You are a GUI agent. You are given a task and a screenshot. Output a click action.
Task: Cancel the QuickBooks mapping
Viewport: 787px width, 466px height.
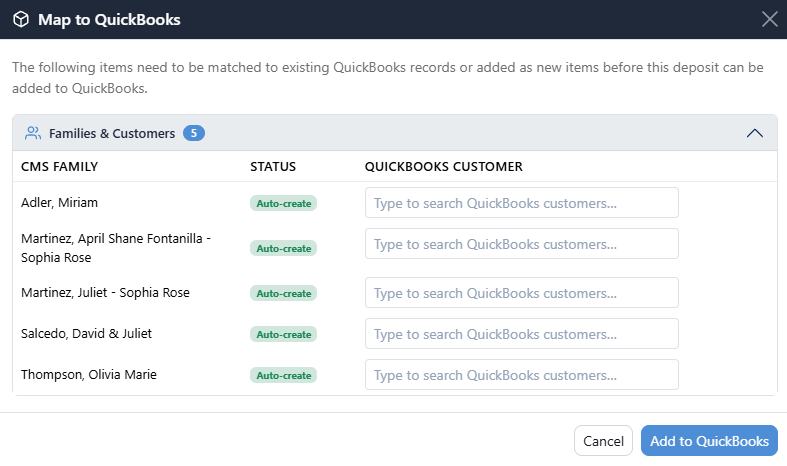pyautogui.click(x=603, y=441)
